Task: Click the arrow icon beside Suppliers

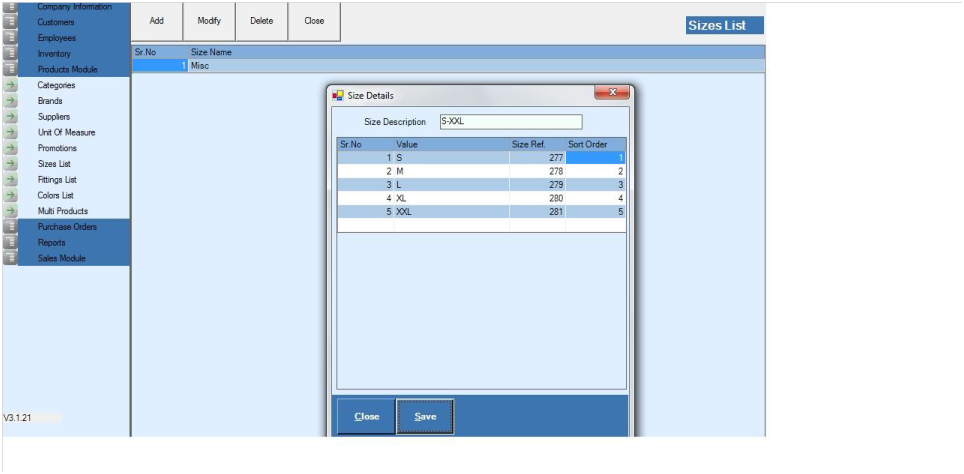Action: 10,117
